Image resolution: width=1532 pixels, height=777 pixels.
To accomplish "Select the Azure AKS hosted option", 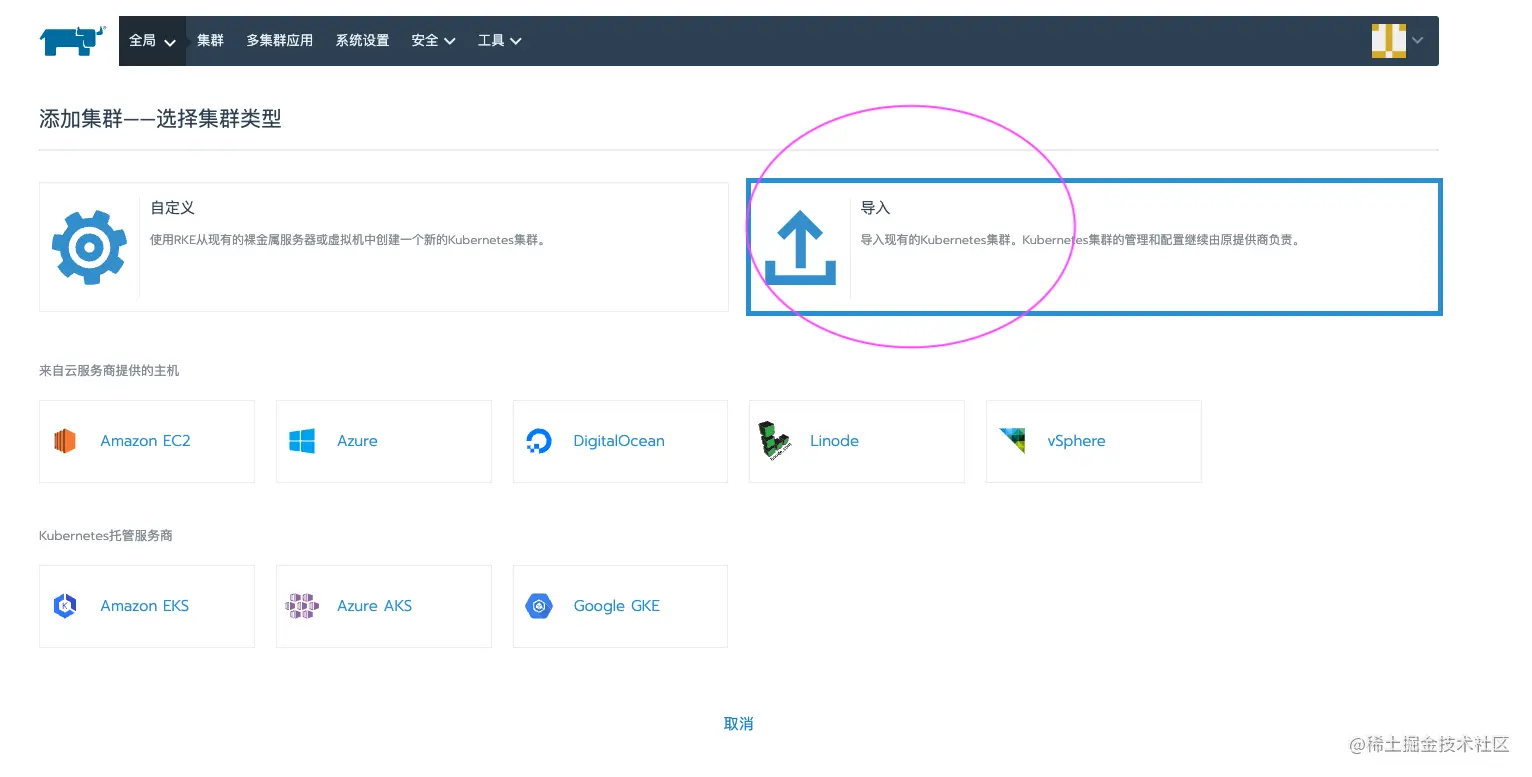I will click(x=384, y=606).
